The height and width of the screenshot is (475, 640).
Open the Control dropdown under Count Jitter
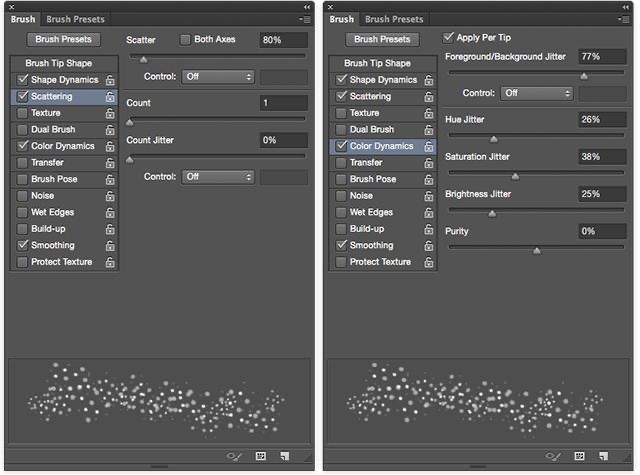pyautogui.click(x=218, y=177)
